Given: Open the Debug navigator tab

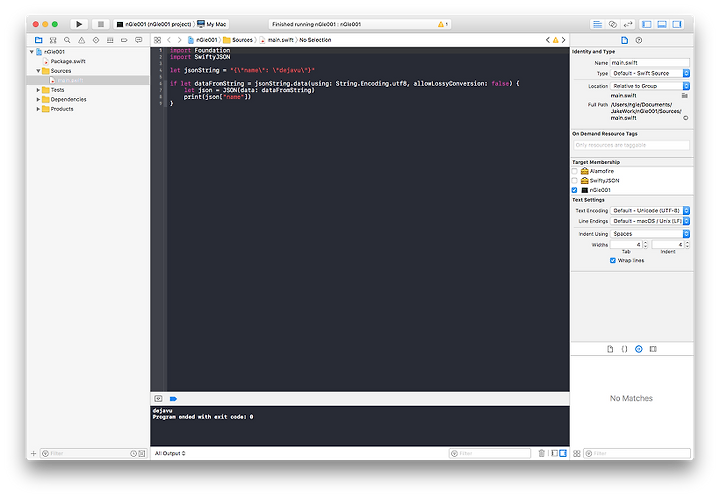Looking at the screenshot, I should 110,40.
